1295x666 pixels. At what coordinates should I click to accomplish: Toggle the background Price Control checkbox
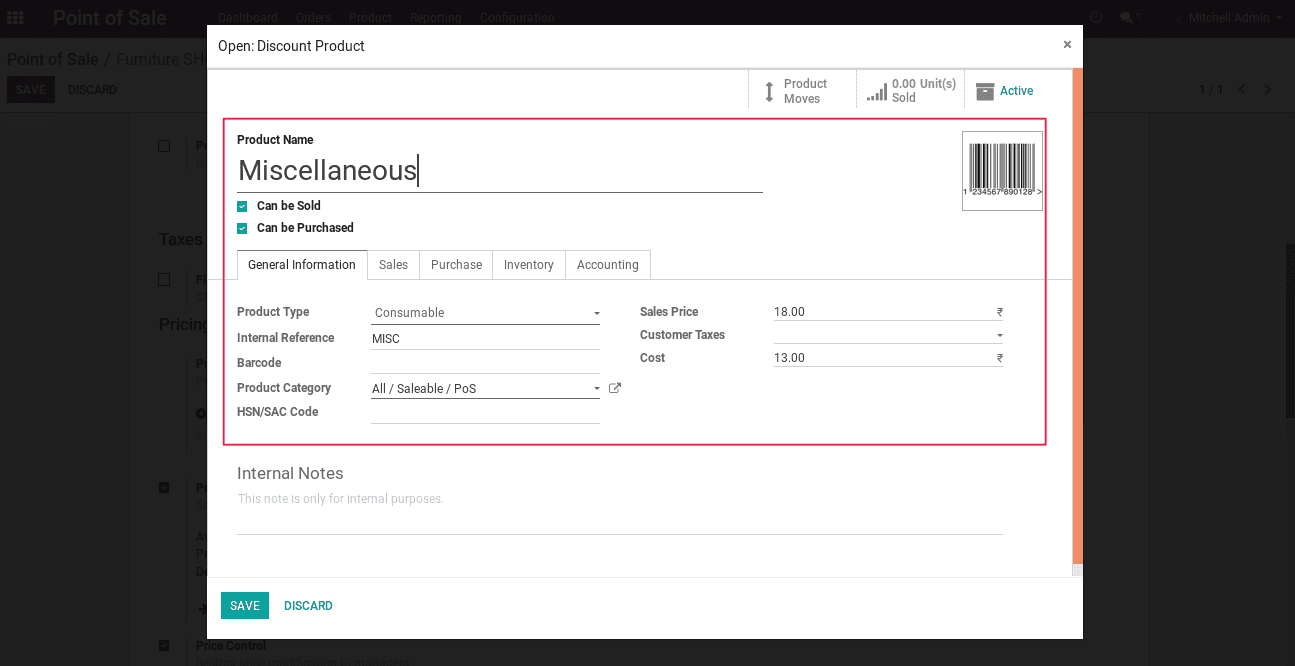164,646
